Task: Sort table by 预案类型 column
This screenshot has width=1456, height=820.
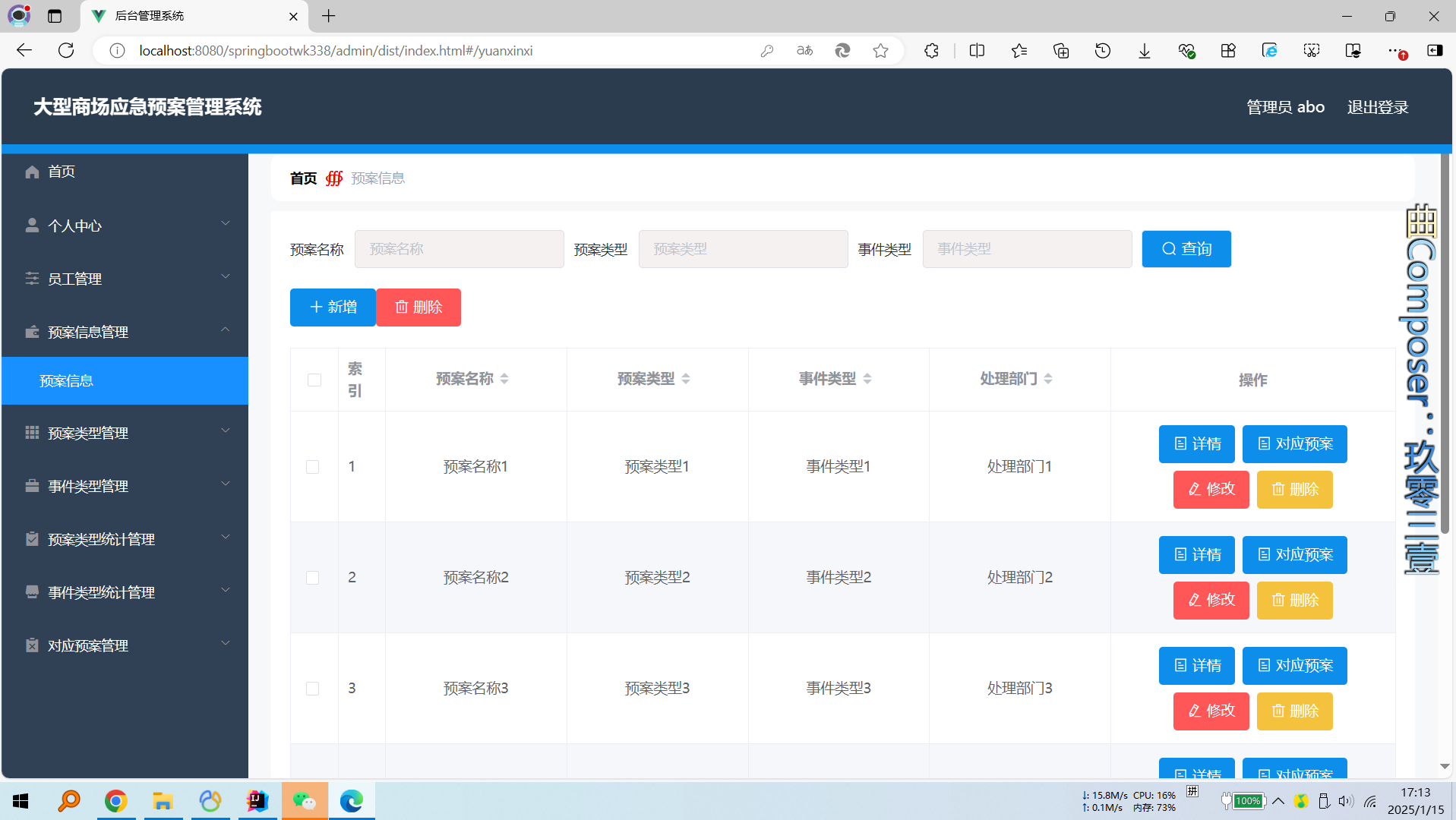Action: pos(686,379)
